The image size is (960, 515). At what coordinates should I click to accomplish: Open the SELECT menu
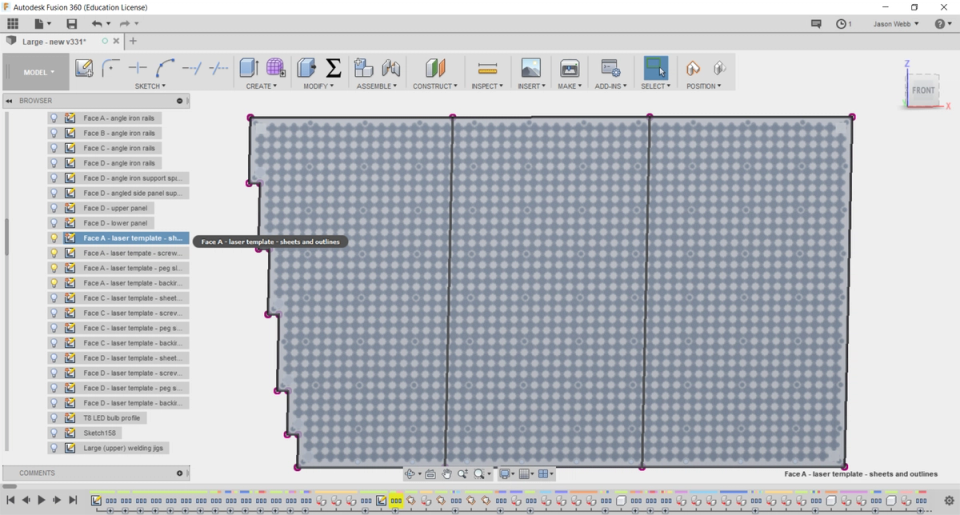tap(656, 86)
